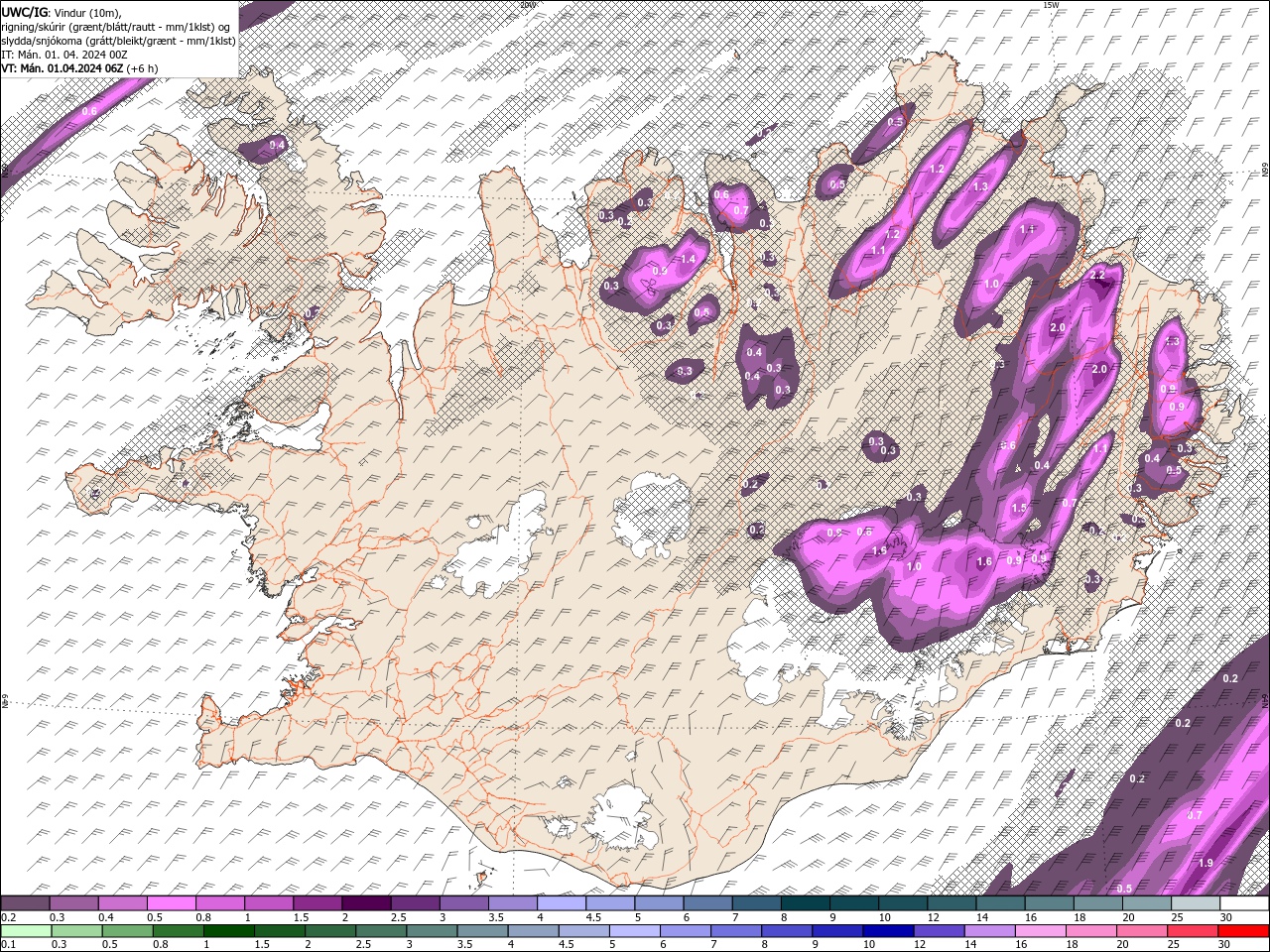Select the rain legend swatch starting at 2
This screenshot has width=1270, height=952.
[x=330, y=931]
